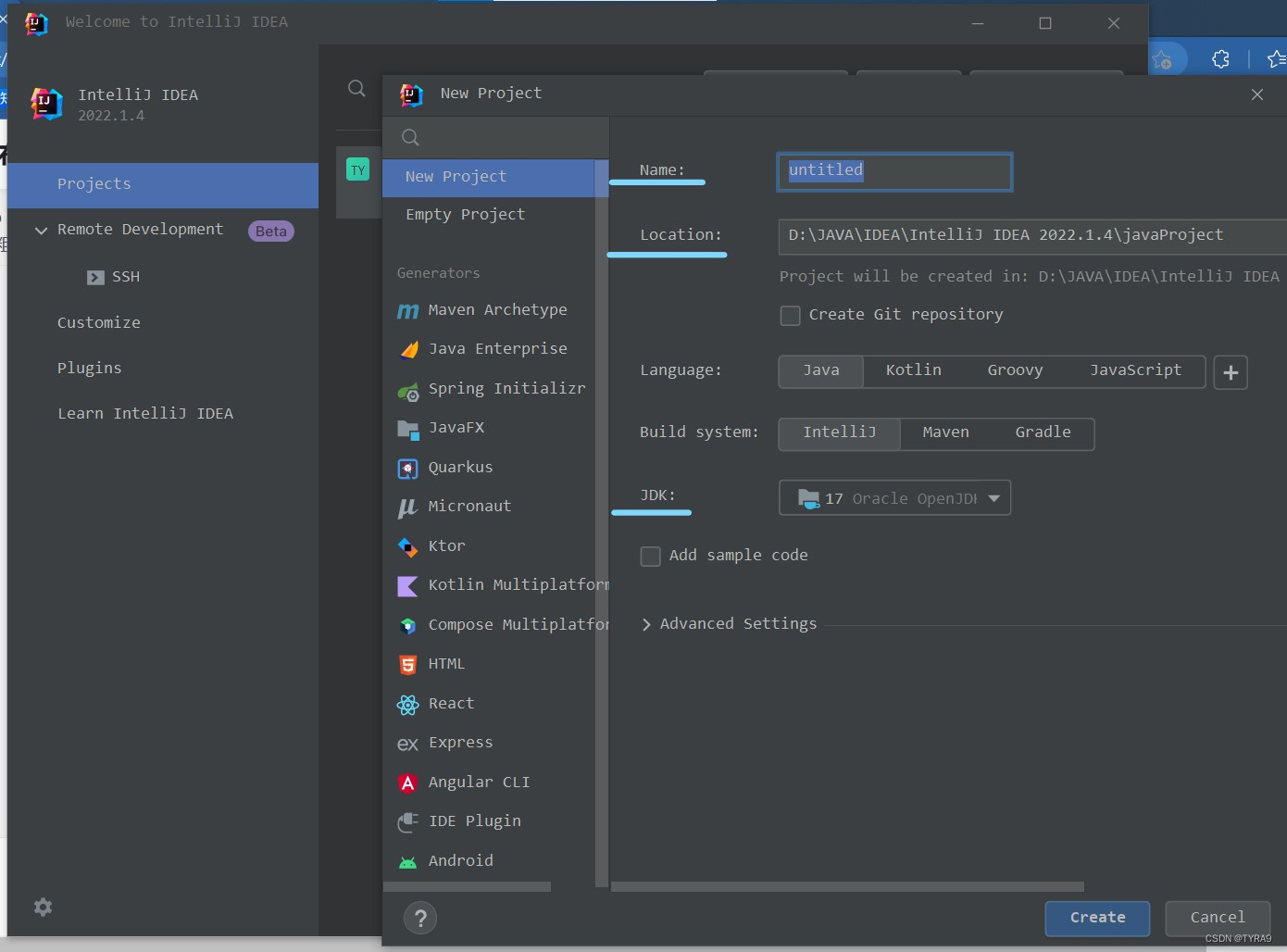
Task: Click the Location path field
Action: 1032,236
